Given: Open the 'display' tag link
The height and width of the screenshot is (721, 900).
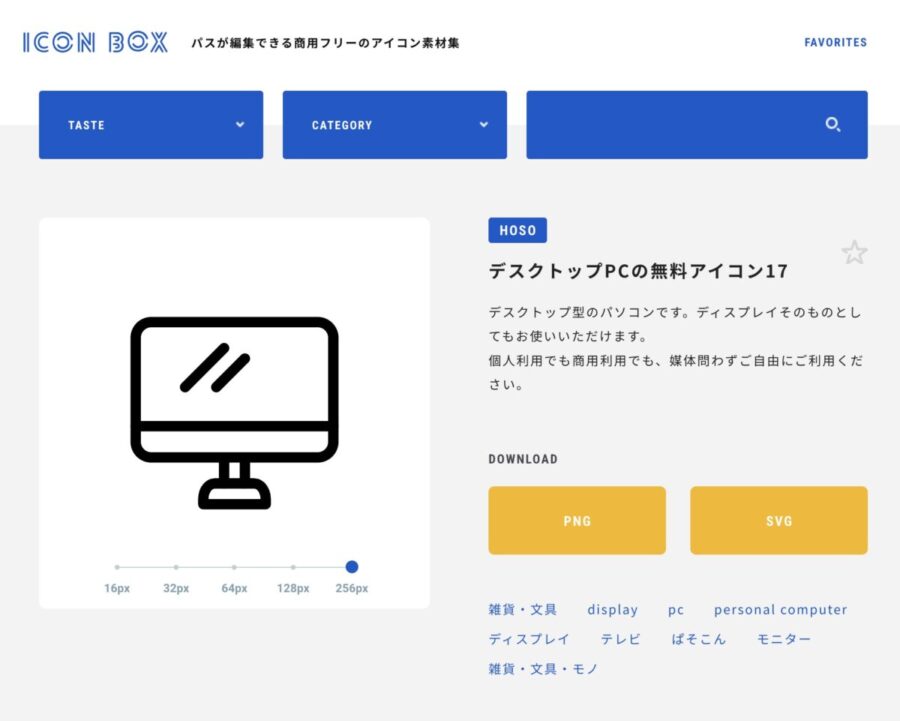Looking at the screenshot, I should [x=613, y=609].
